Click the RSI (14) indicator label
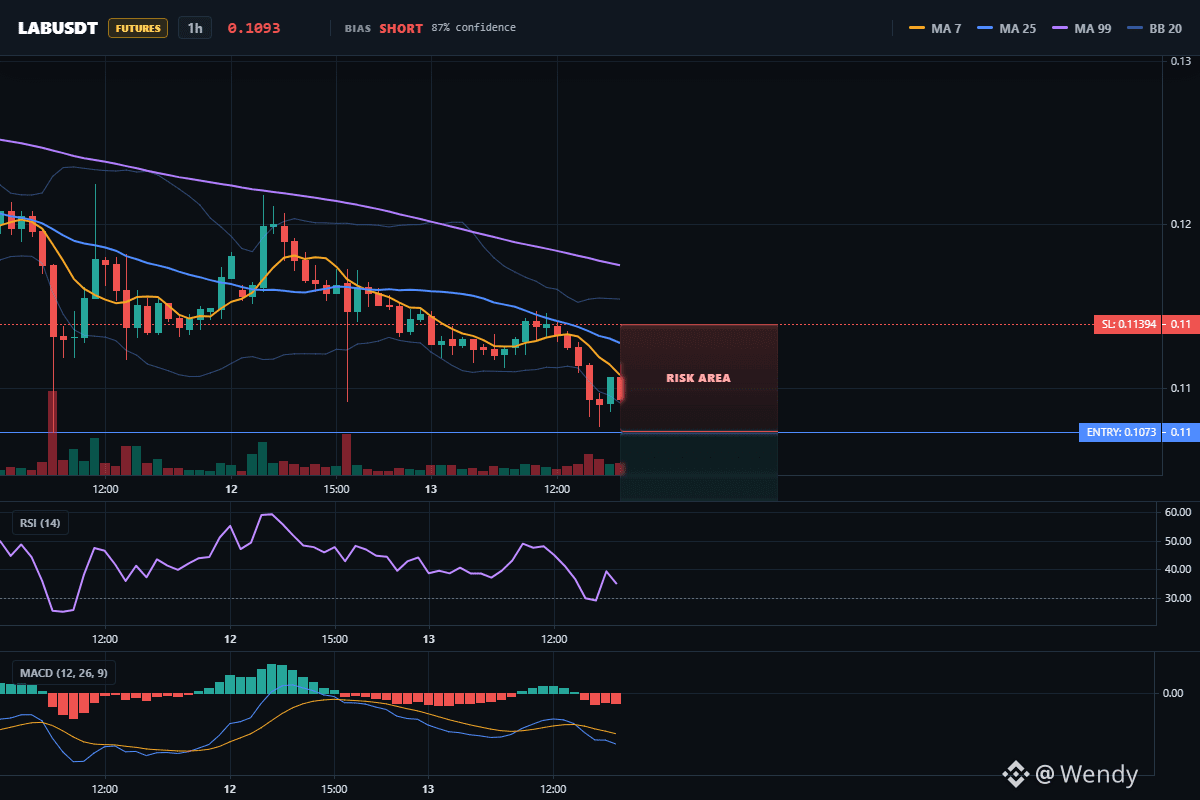 [40, 522]
